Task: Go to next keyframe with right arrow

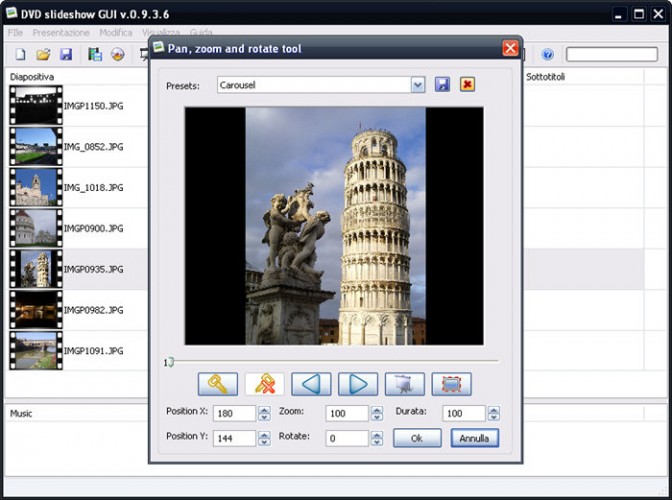Action: [358, 384]
